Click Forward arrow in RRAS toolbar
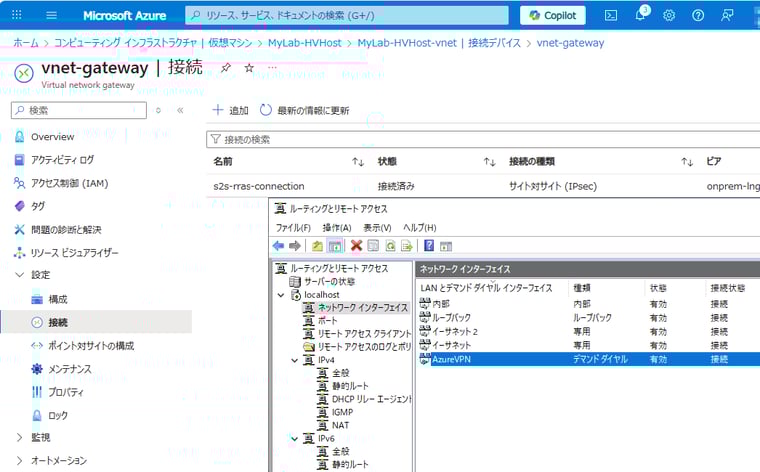760x472 pixels. (x=295, y=246)
